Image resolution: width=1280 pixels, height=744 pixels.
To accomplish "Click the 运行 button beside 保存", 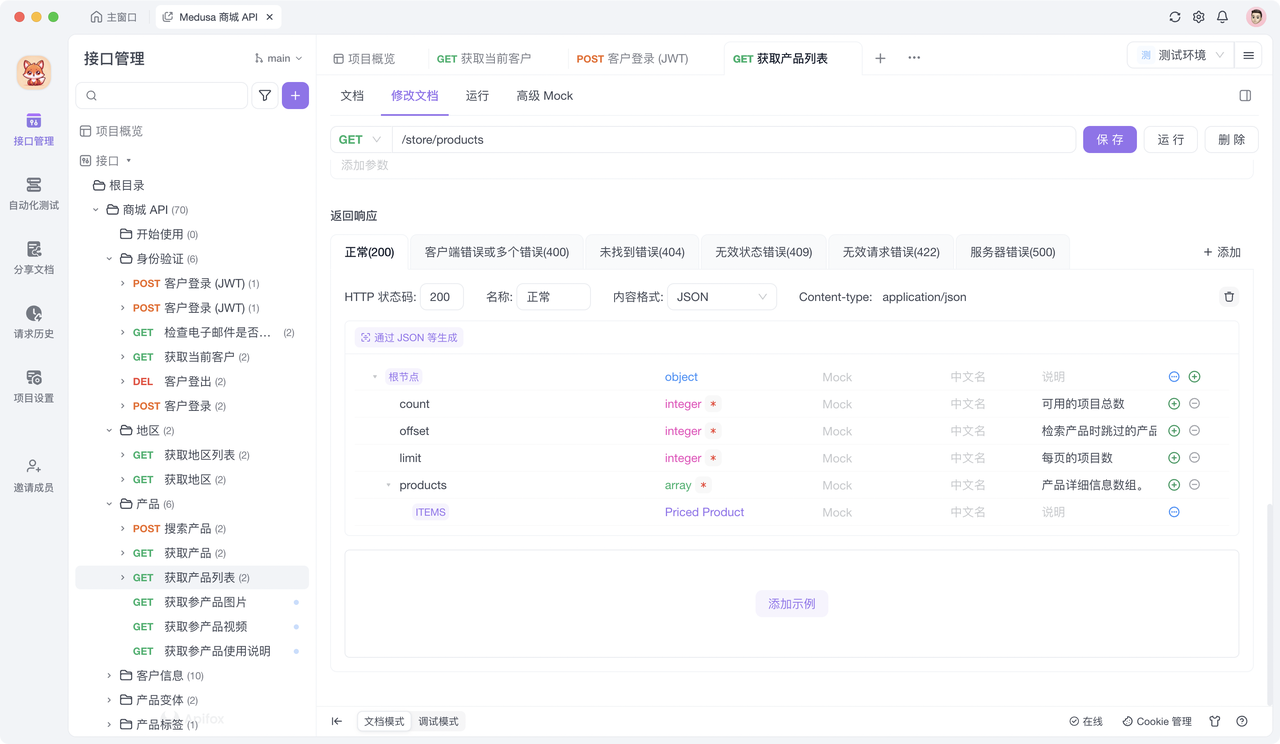I will click(1171, 140).
